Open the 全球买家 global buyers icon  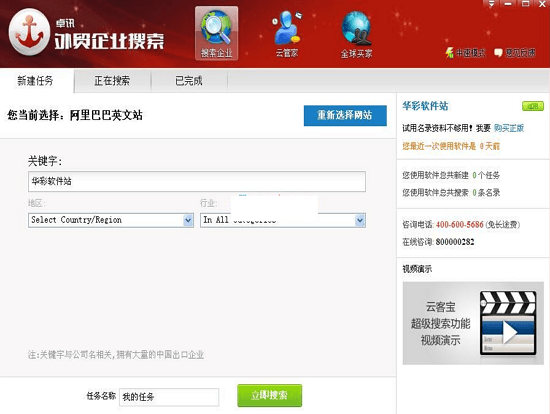(x=356, y=34)
